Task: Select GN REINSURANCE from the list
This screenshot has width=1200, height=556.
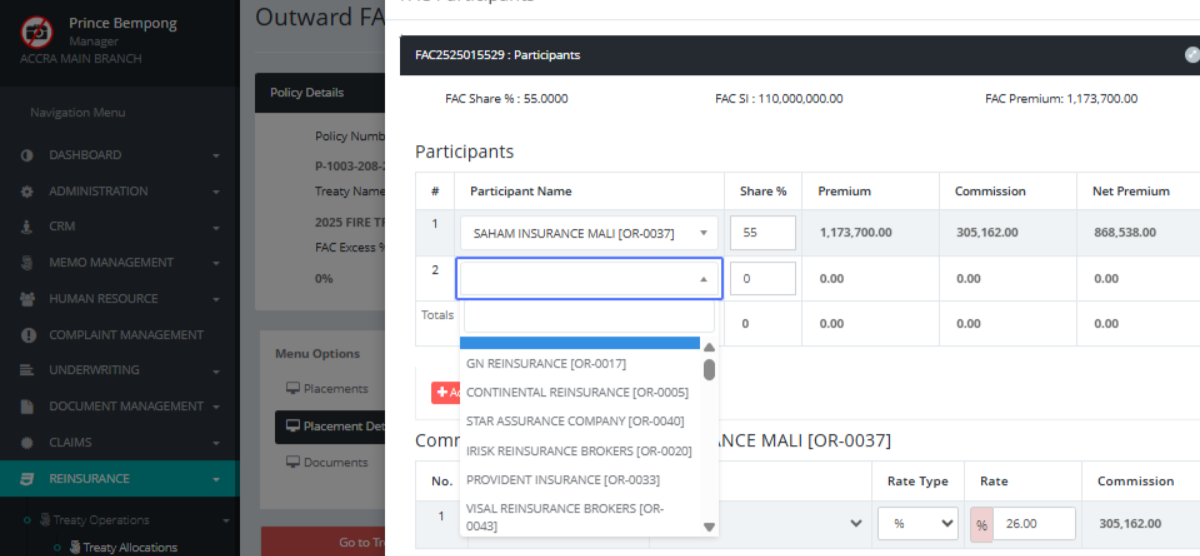Action: click(546, 364)
